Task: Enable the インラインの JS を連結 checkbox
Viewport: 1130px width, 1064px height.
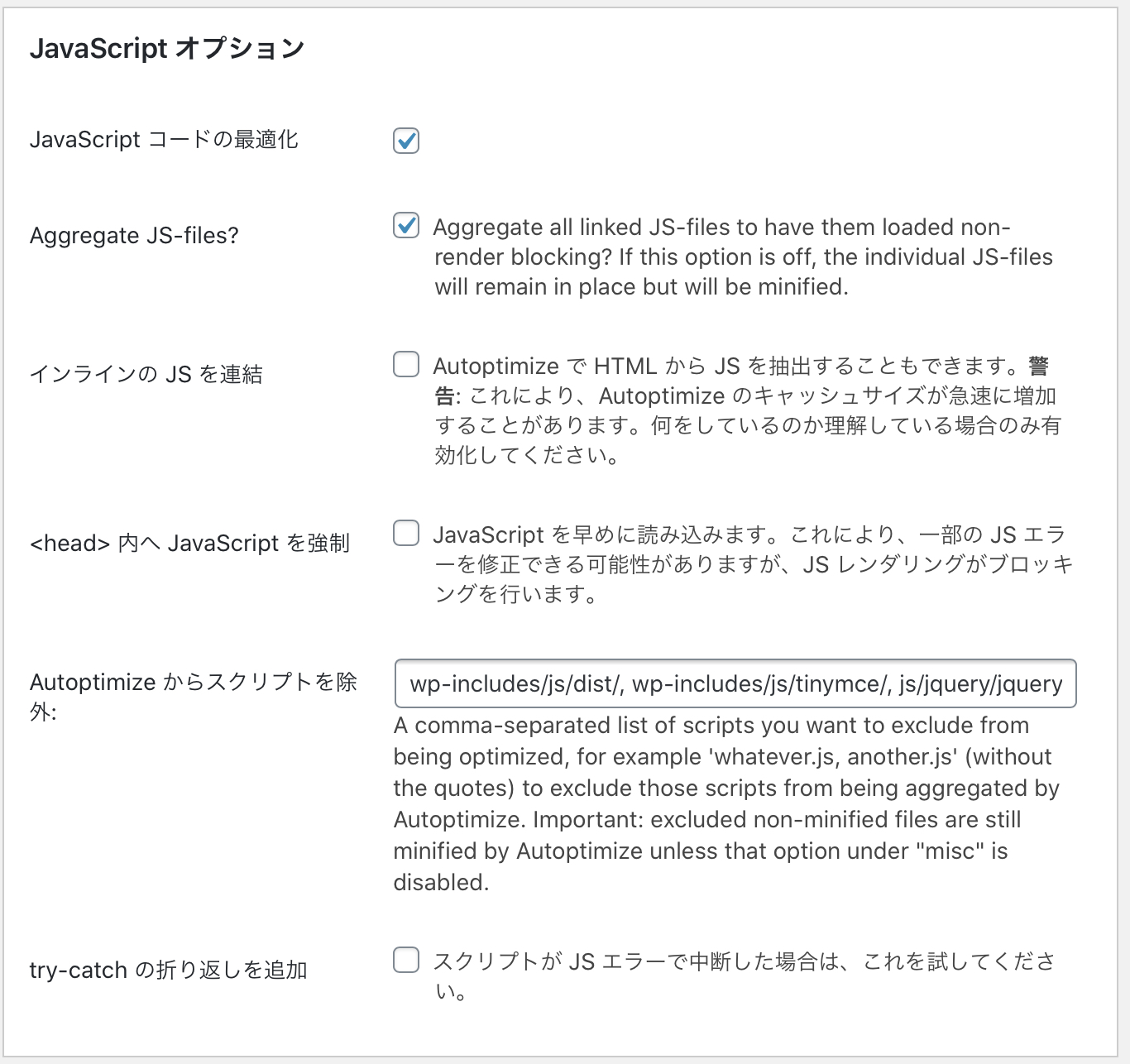Action: 406,364
